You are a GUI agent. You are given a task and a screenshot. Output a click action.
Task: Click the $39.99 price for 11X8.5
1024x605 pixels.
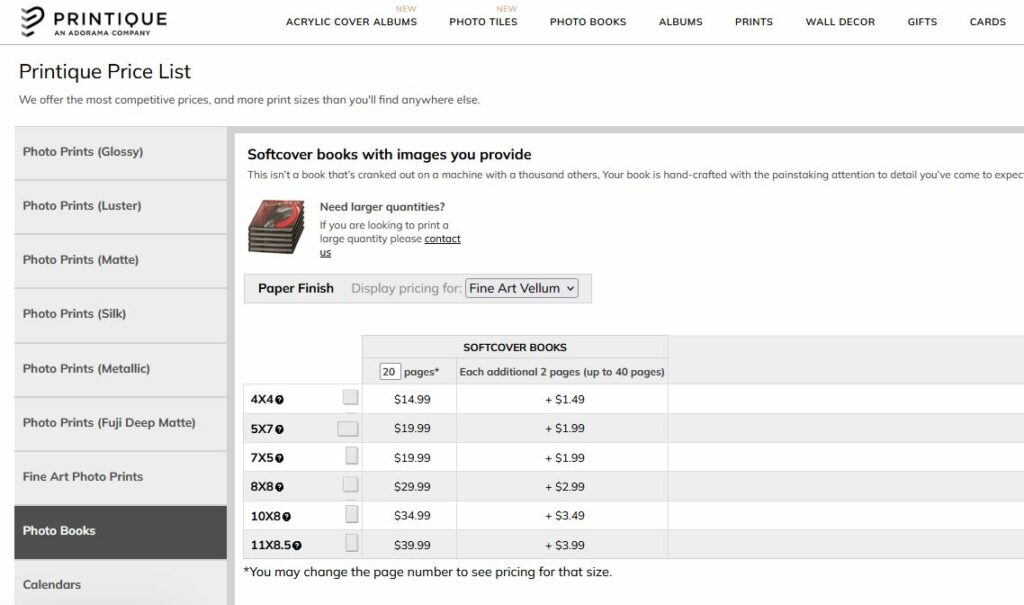(x=412, y=545)
